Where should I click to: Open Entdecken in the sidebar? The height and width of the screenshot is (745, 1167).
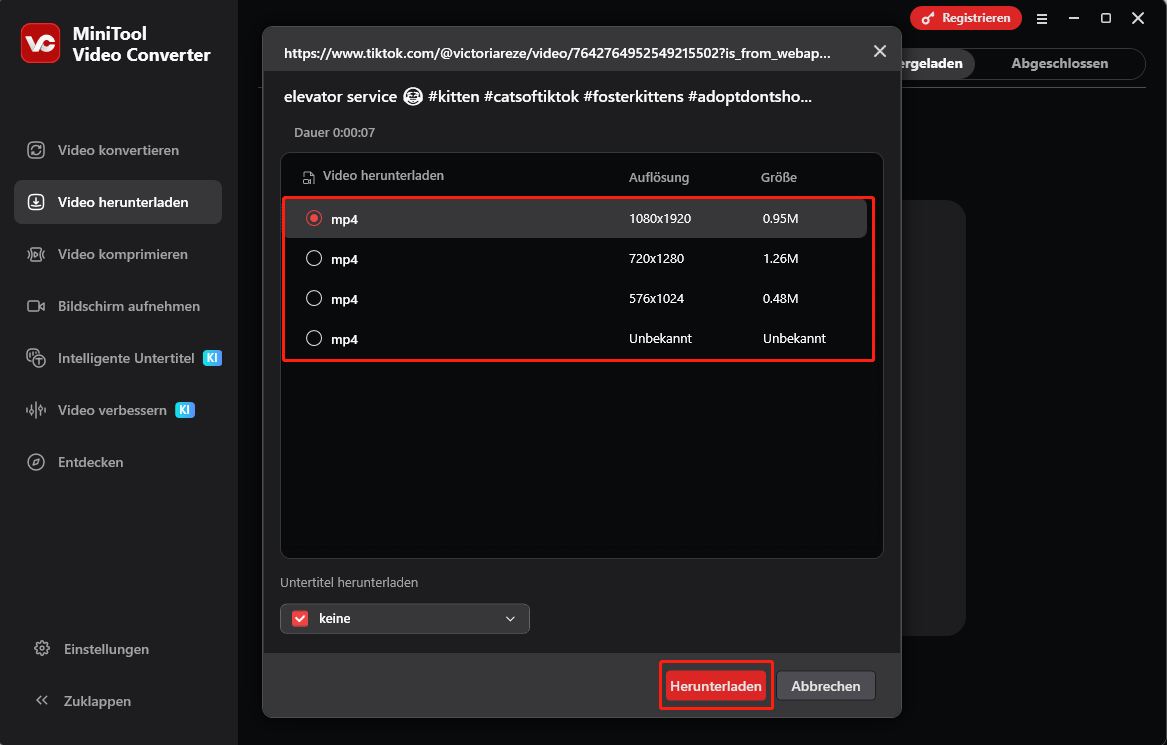coord(118,462)
